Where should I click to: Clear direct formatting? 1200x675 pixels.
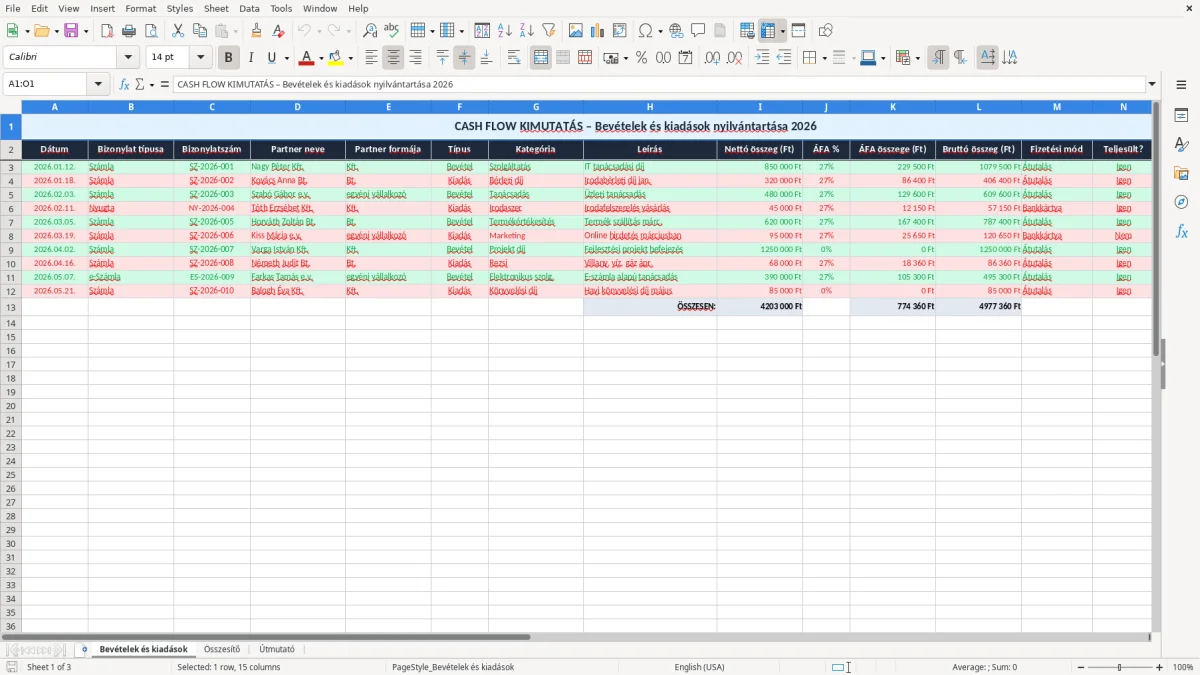278,31
